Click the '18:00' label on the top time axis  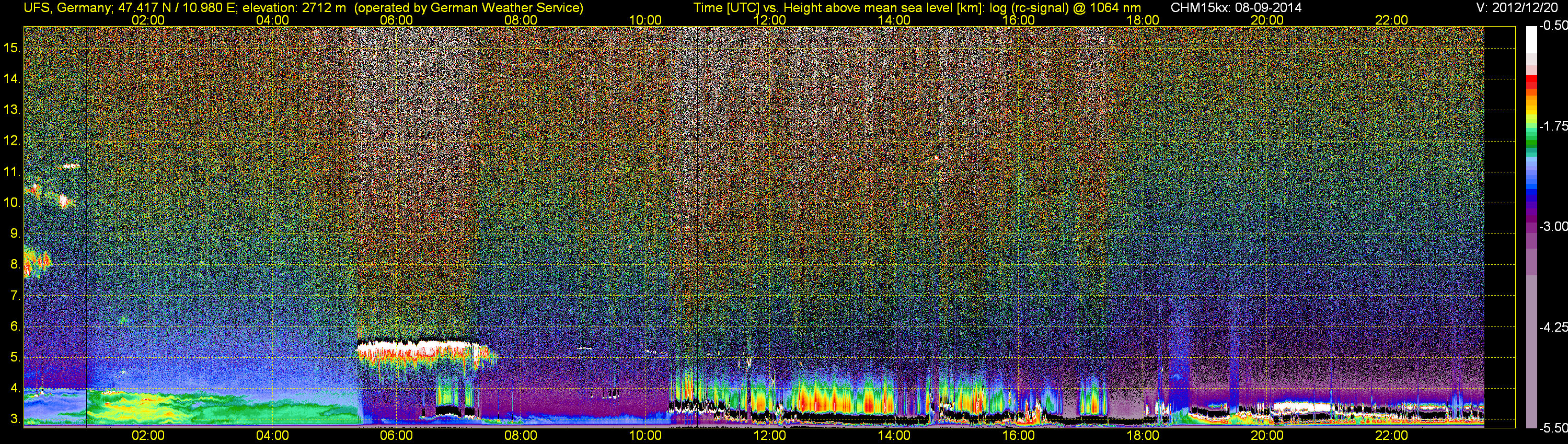1143,20
